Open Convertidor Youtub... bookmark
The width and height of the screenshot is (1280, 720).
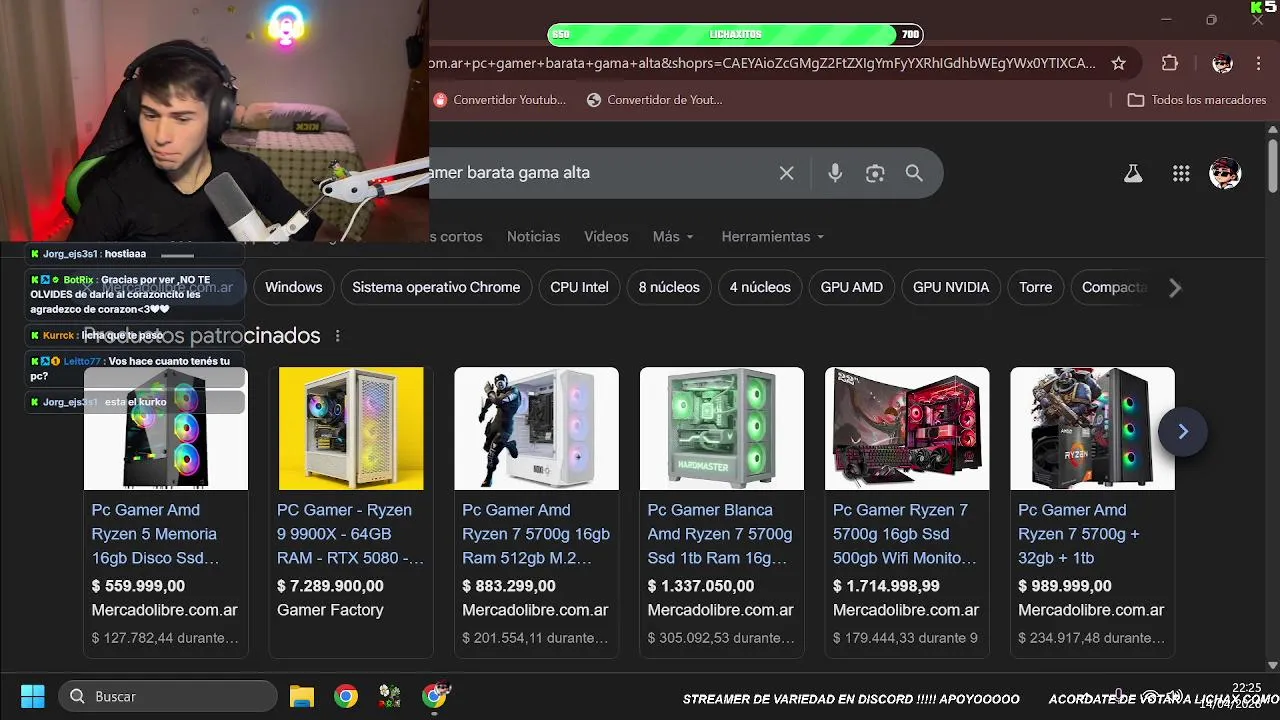click(x=500, y=100)
